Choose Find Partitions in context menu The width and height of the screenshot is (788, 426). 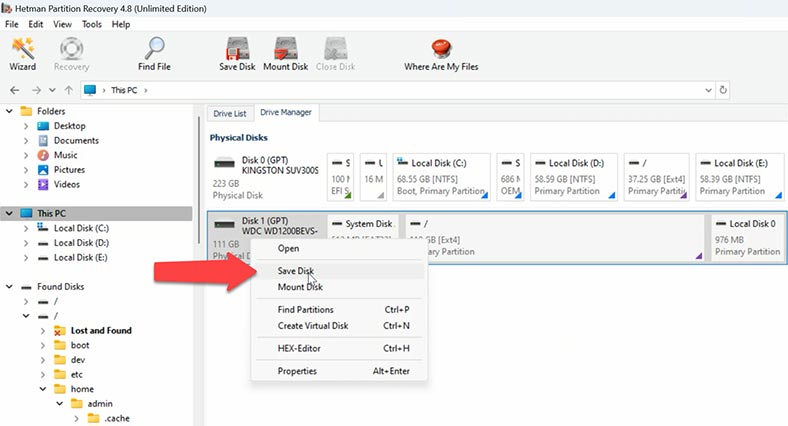click(339, 309)
